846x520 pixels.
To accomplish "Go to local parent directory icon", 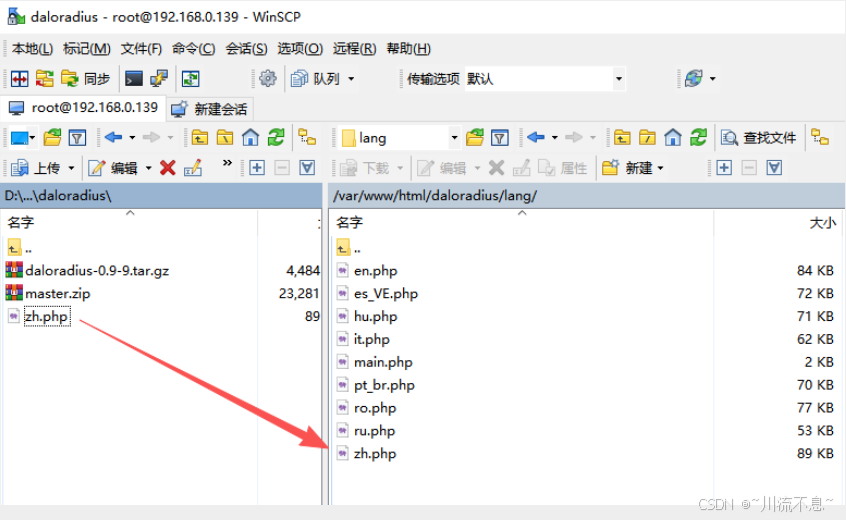I will [x=200, y=138].
